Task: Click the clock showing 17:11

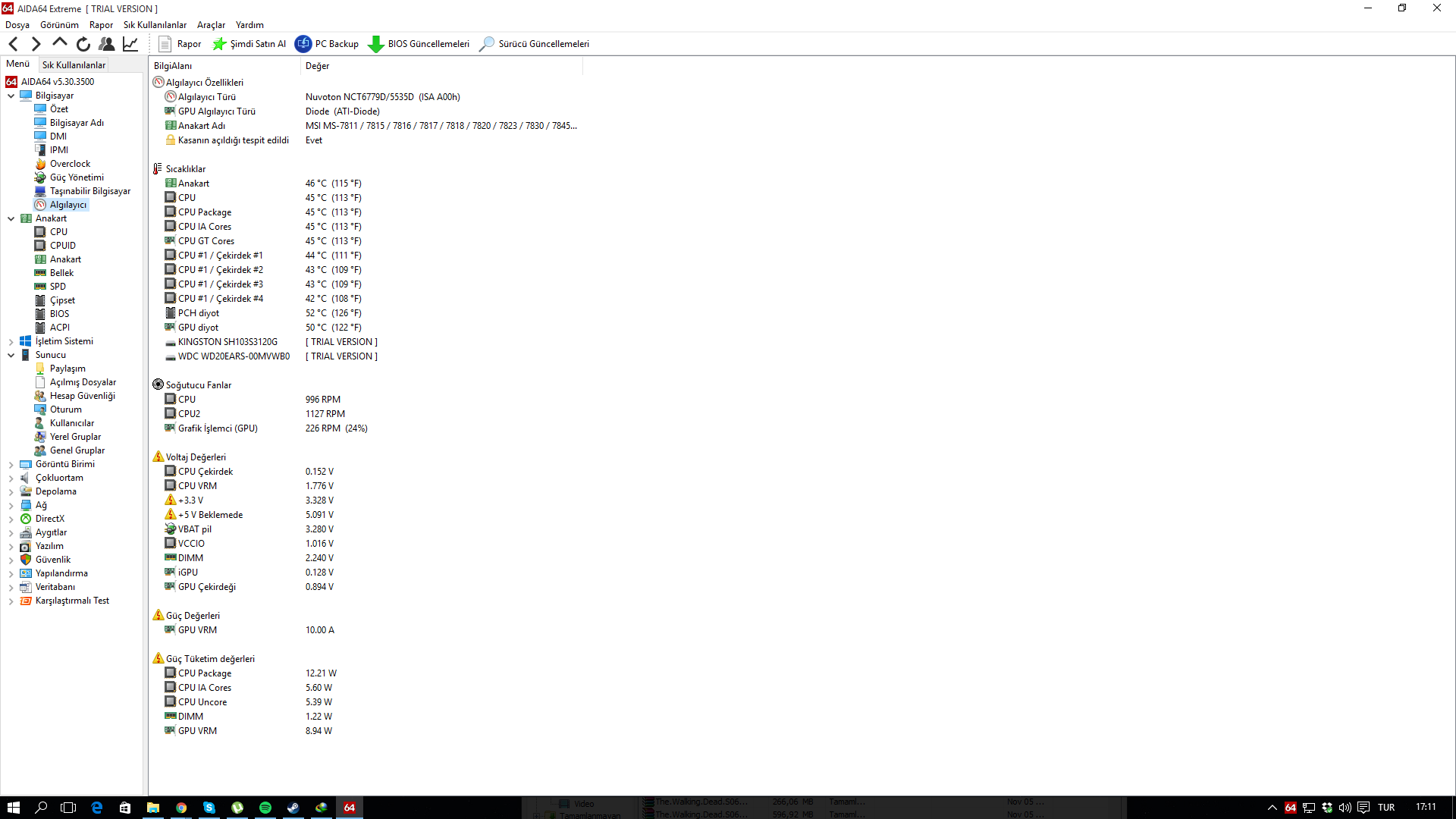Action: coord(1426,807)
